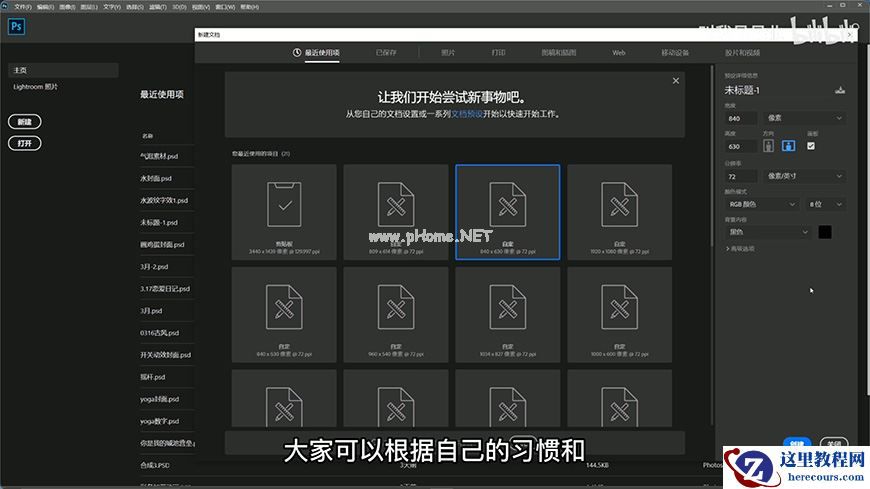Screen dimensions: 870x489
Task: Choose the 960 x 540 preset
Action: click(396, 314)
